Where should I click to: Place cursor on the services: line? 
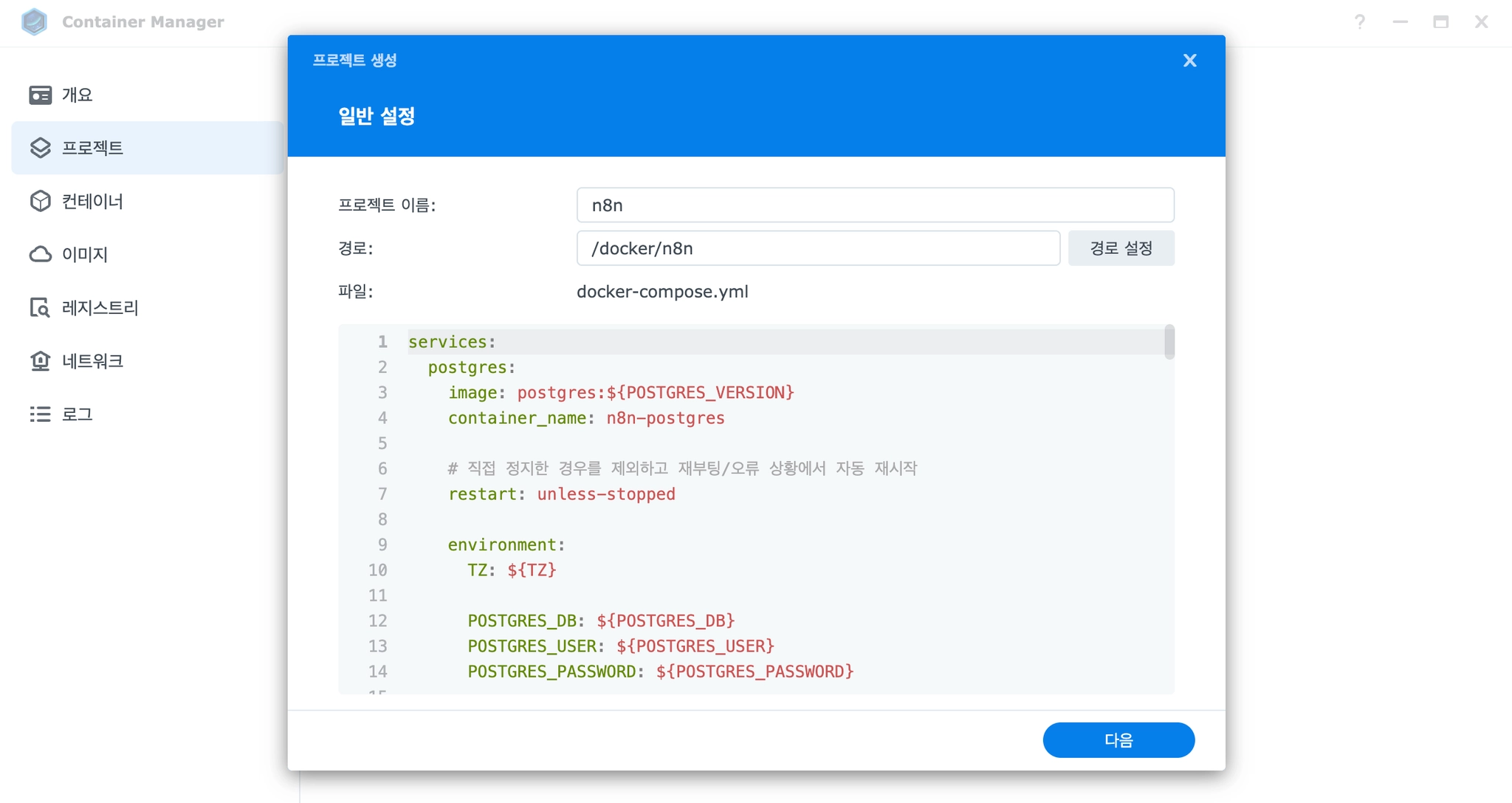tap(452, 342)
